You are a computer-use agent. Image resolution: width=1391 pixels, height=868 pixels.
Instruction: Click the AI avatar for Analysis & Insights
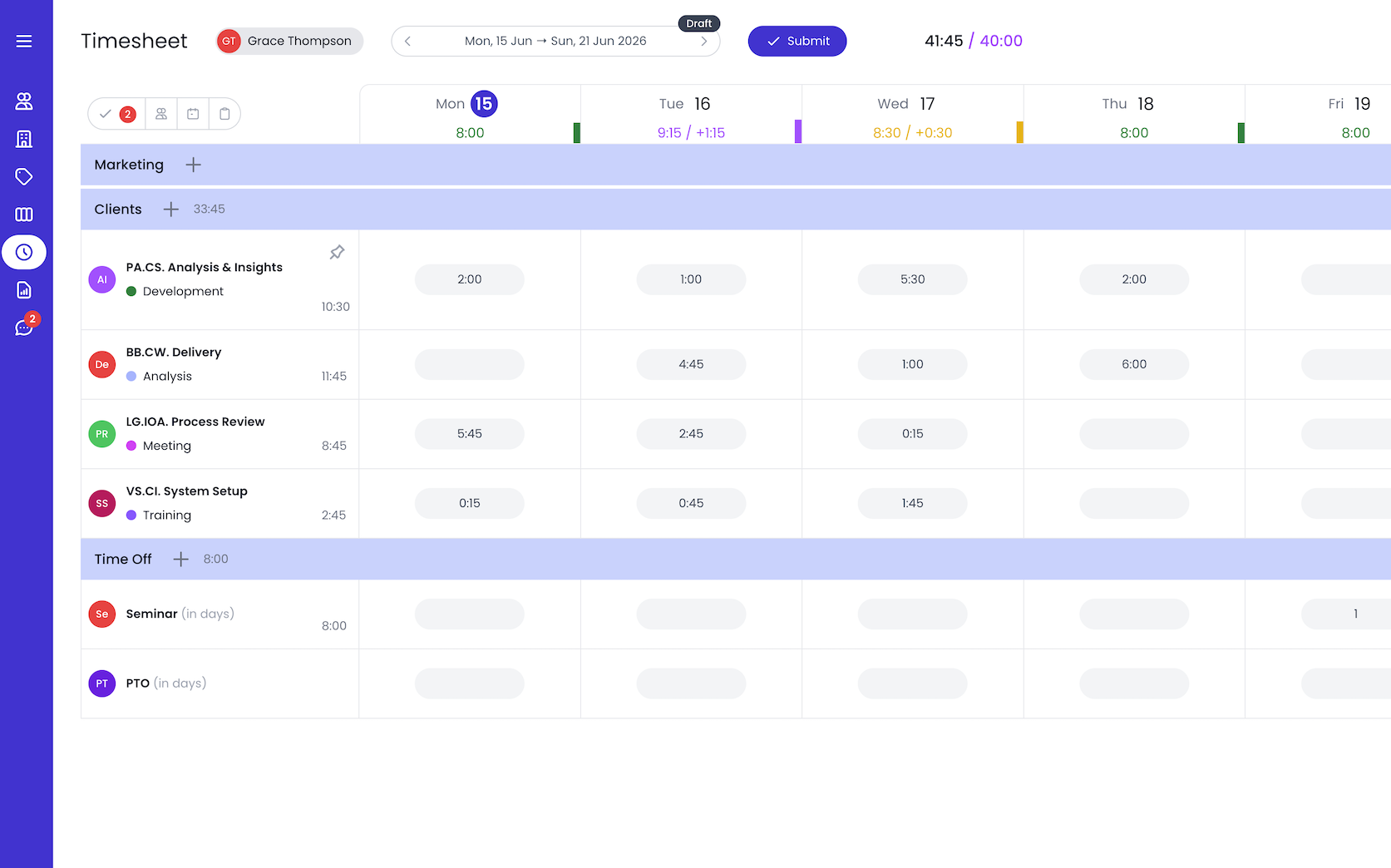pos(102,279)
